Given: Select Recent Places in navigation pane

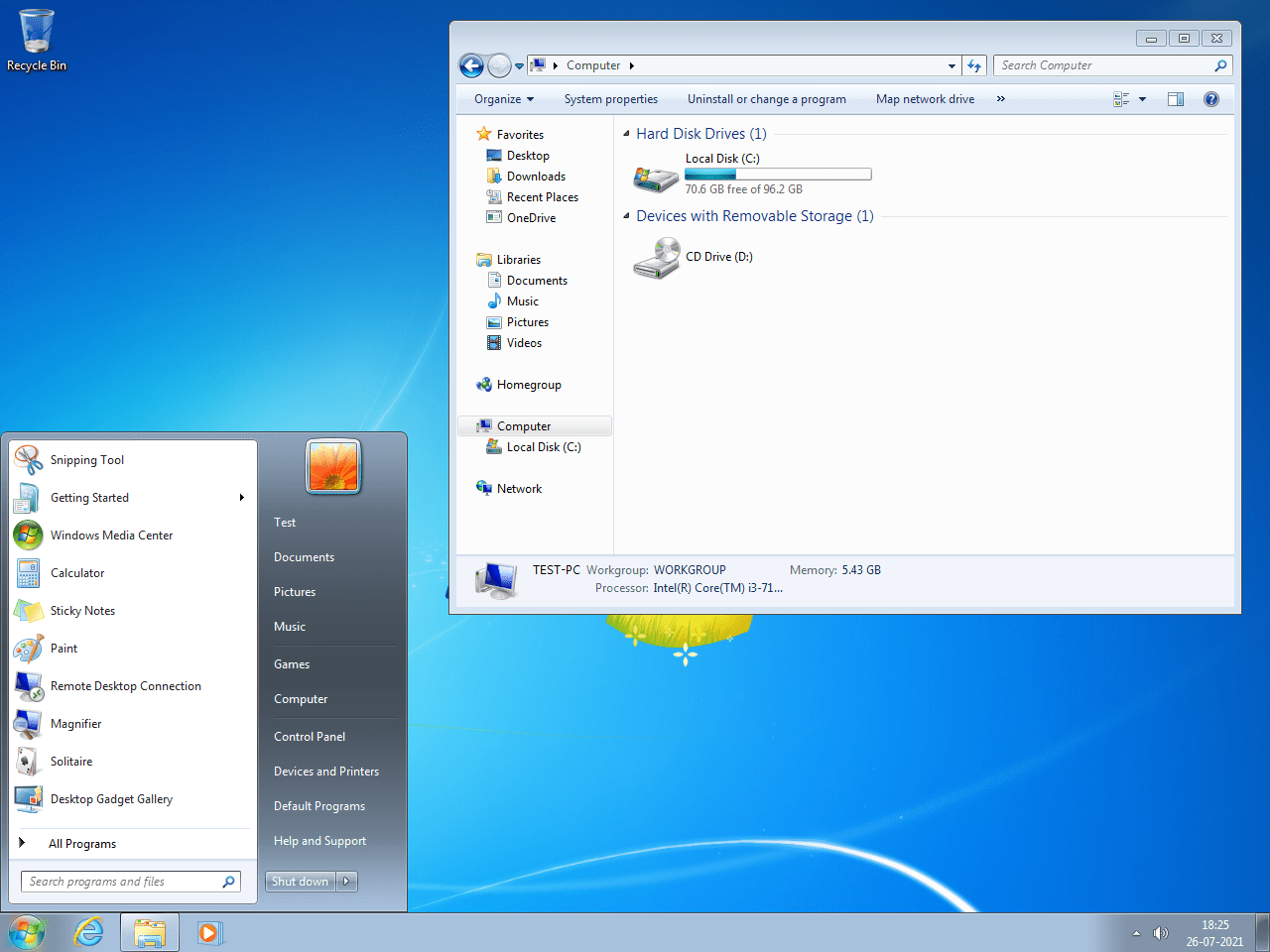Looking at the screenshot, I should tap(542, 197).
